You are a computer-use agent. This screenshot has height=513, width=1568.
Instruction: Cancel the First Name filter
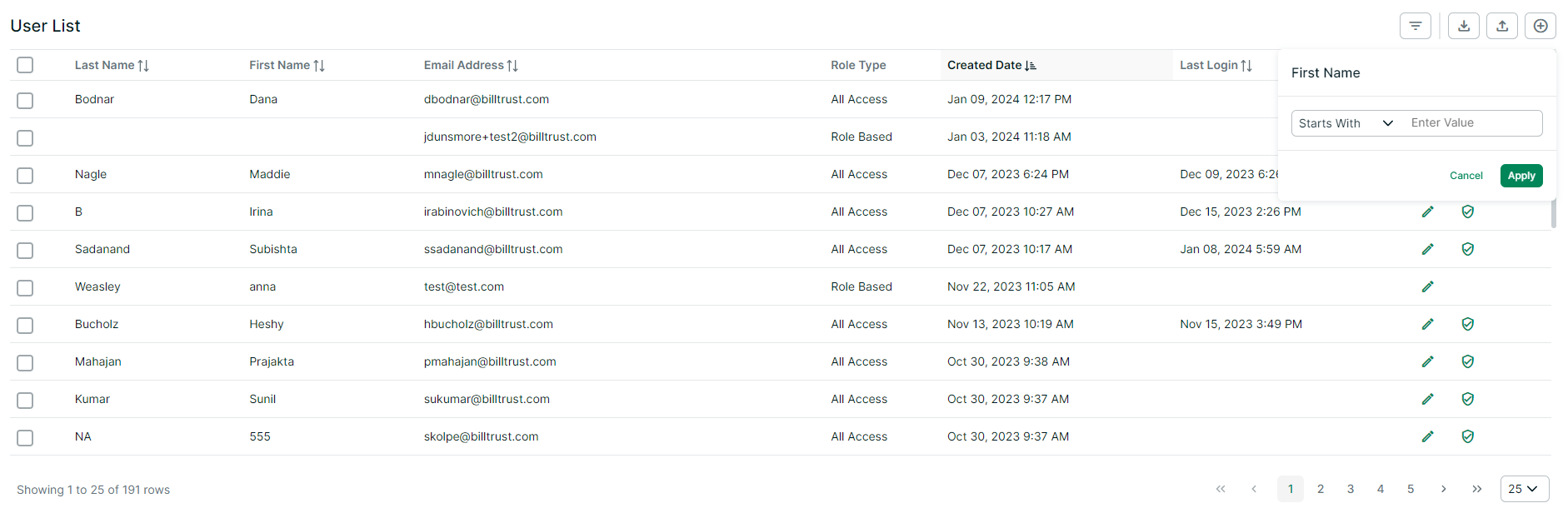[x=1466, y=176]
